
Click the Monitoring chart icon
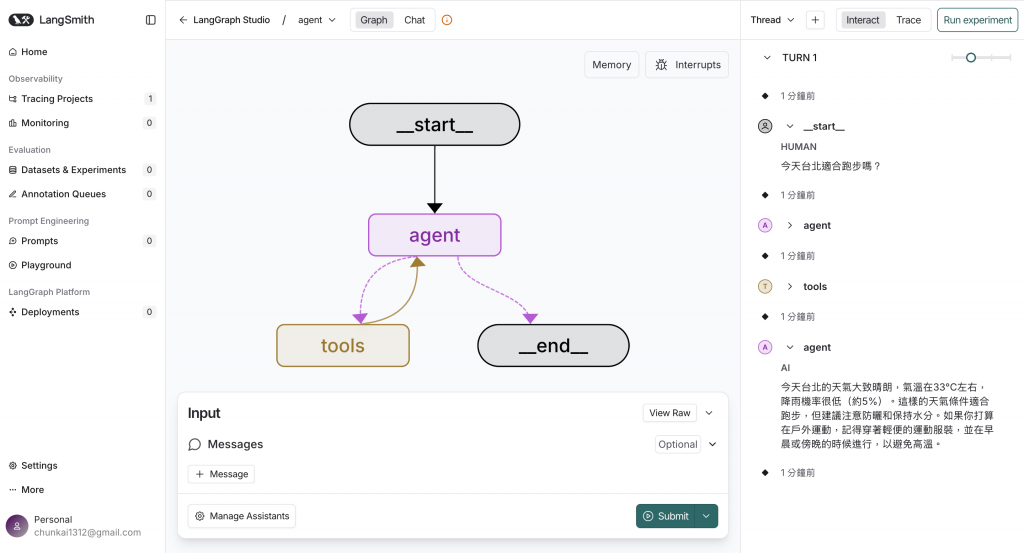[x=12, y=123]
